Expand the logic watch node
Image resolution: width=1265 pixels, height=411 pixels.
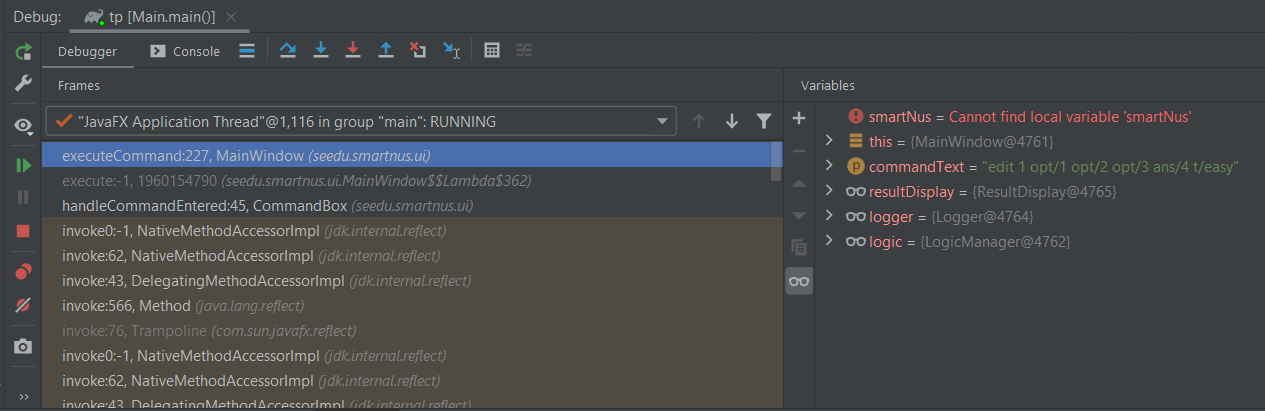(x=829, y=241)
